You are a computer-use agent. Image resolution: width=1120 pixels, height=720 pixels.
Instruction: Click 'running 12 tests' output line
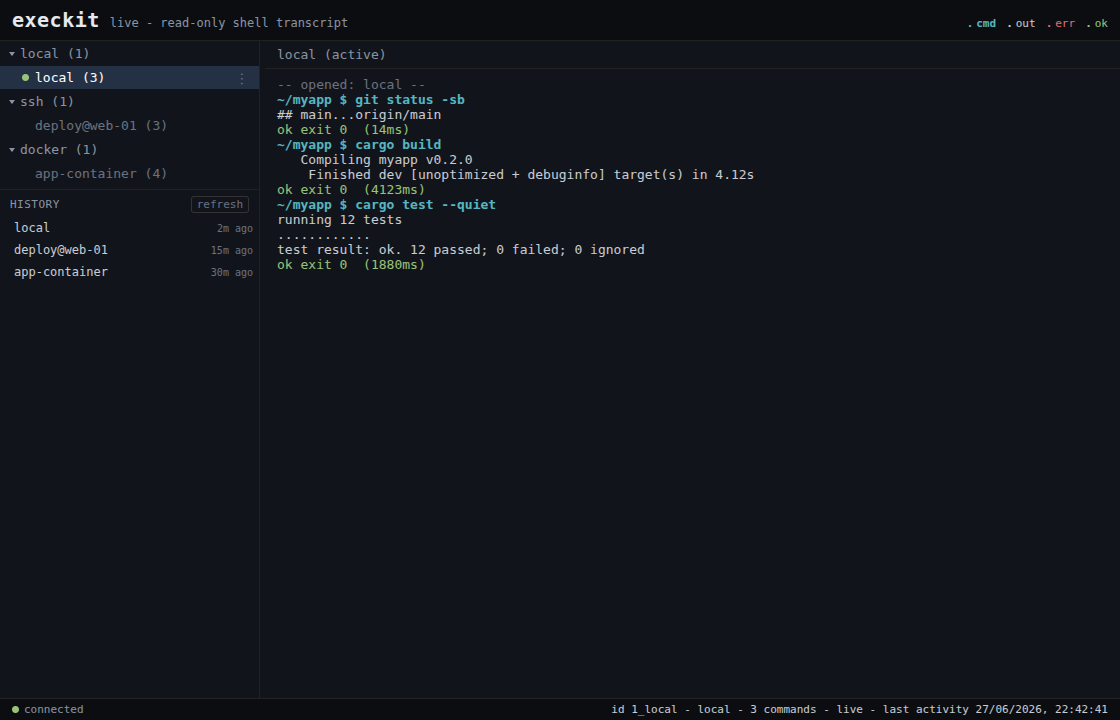[339, 220]
